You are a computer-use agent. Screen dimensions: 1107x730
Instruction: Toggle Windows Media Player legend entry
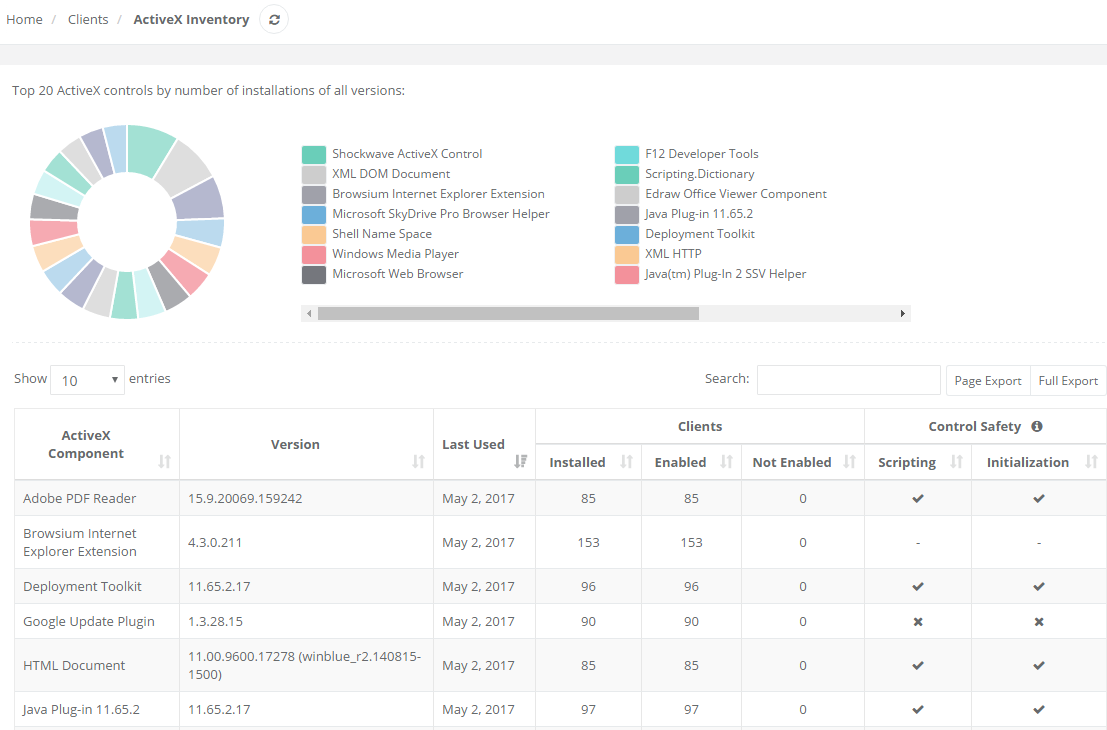tap(395, 254)
